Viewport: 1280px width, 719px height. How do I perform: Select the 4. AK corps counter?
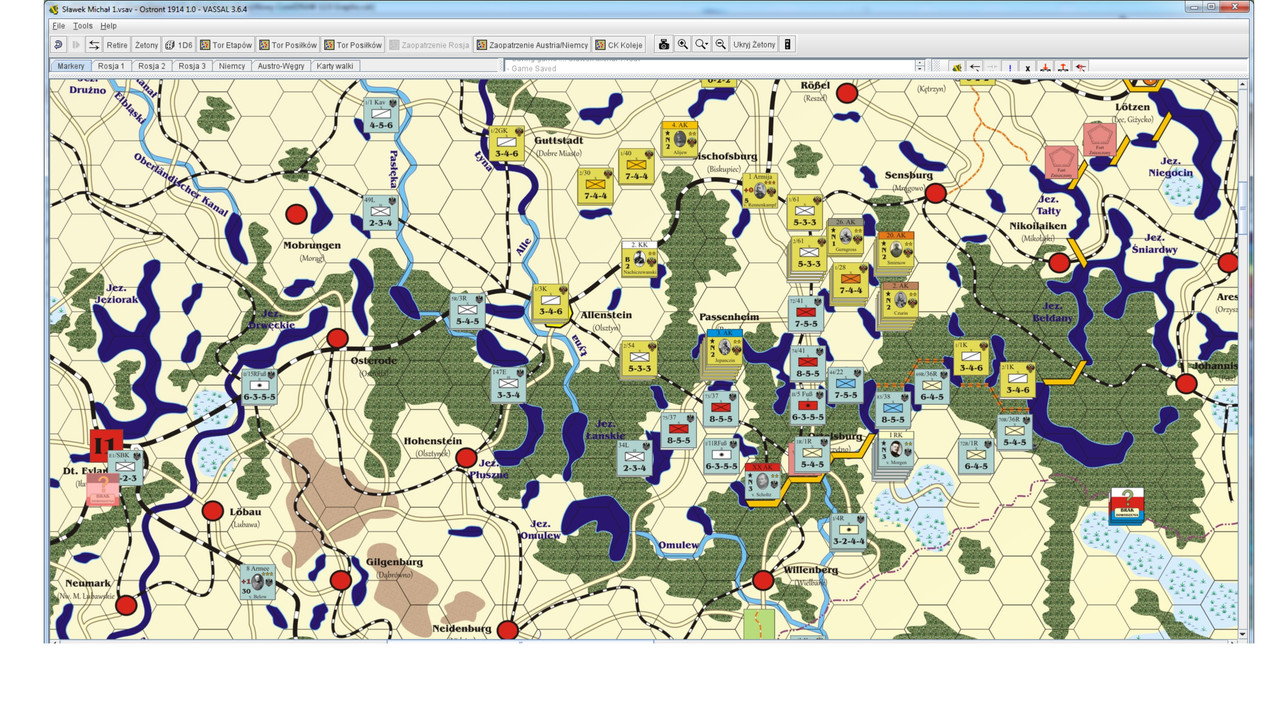680,138
